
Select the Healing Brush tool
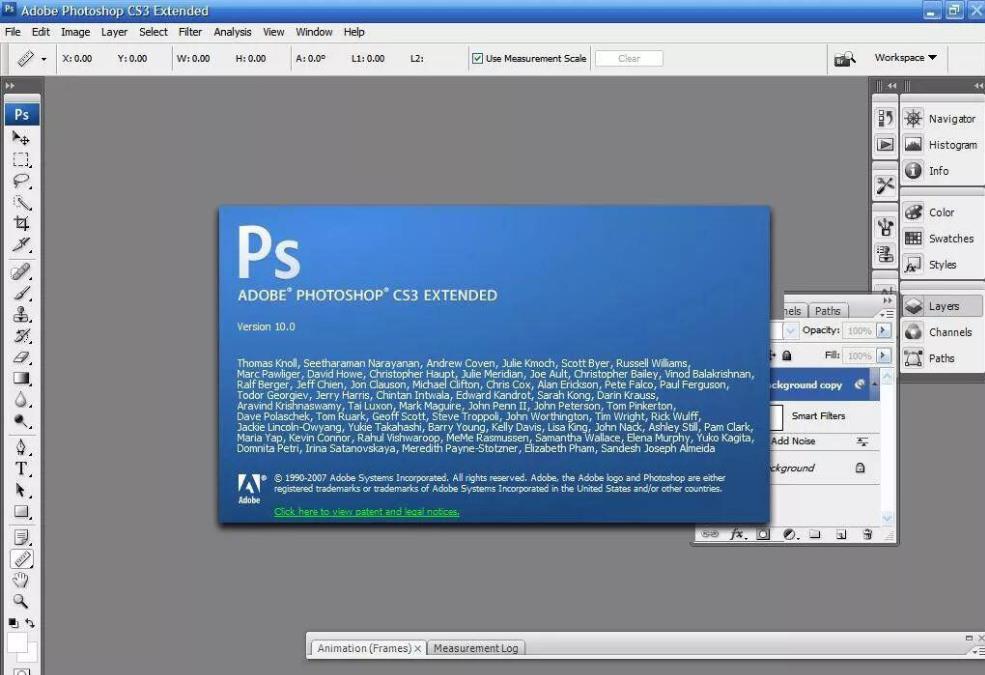tap(21, 271)
